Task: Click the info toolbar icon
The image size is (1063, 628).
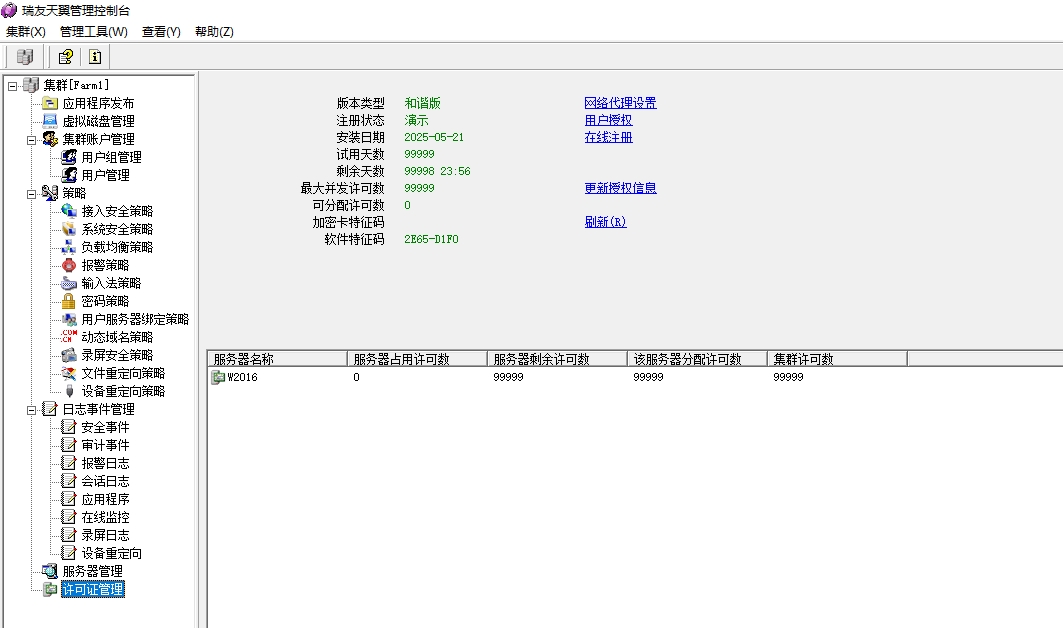Action: [95, 57]
